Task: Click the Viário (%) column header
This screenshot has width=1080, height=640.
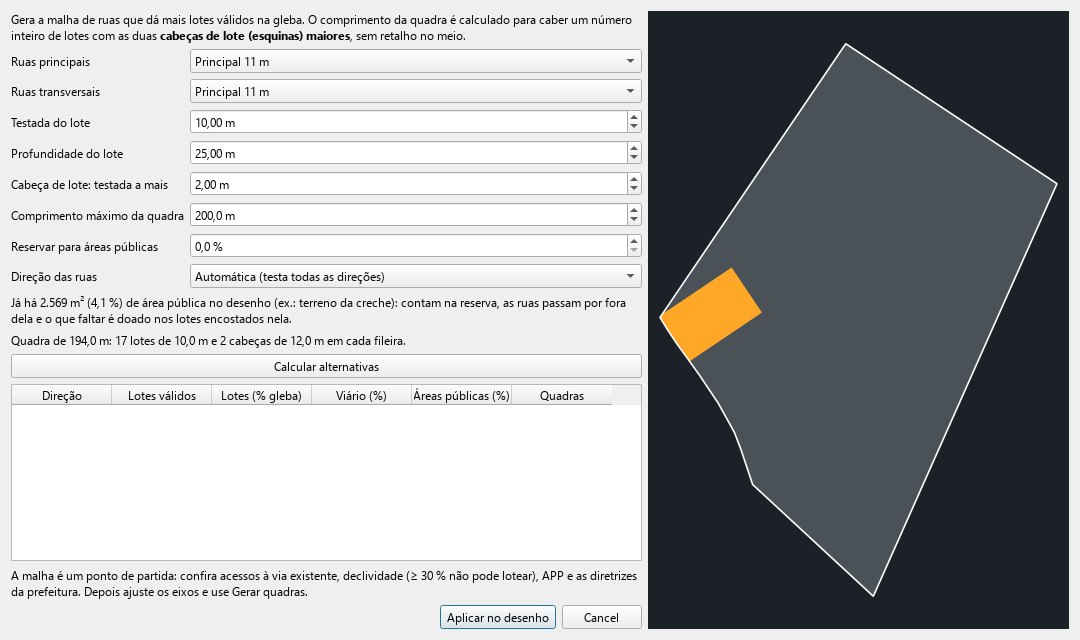Action: coord(361,395)
